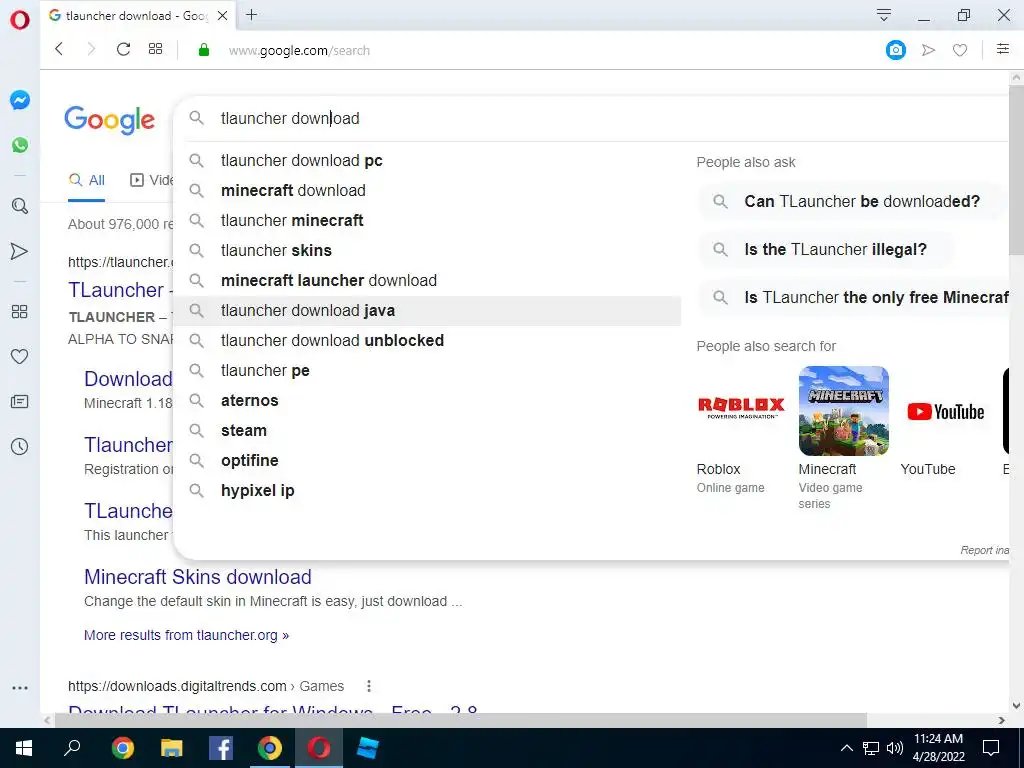Open Windows taskbar search
The height and width of the screenshot is (768, 1024).
tap(72, 748)
